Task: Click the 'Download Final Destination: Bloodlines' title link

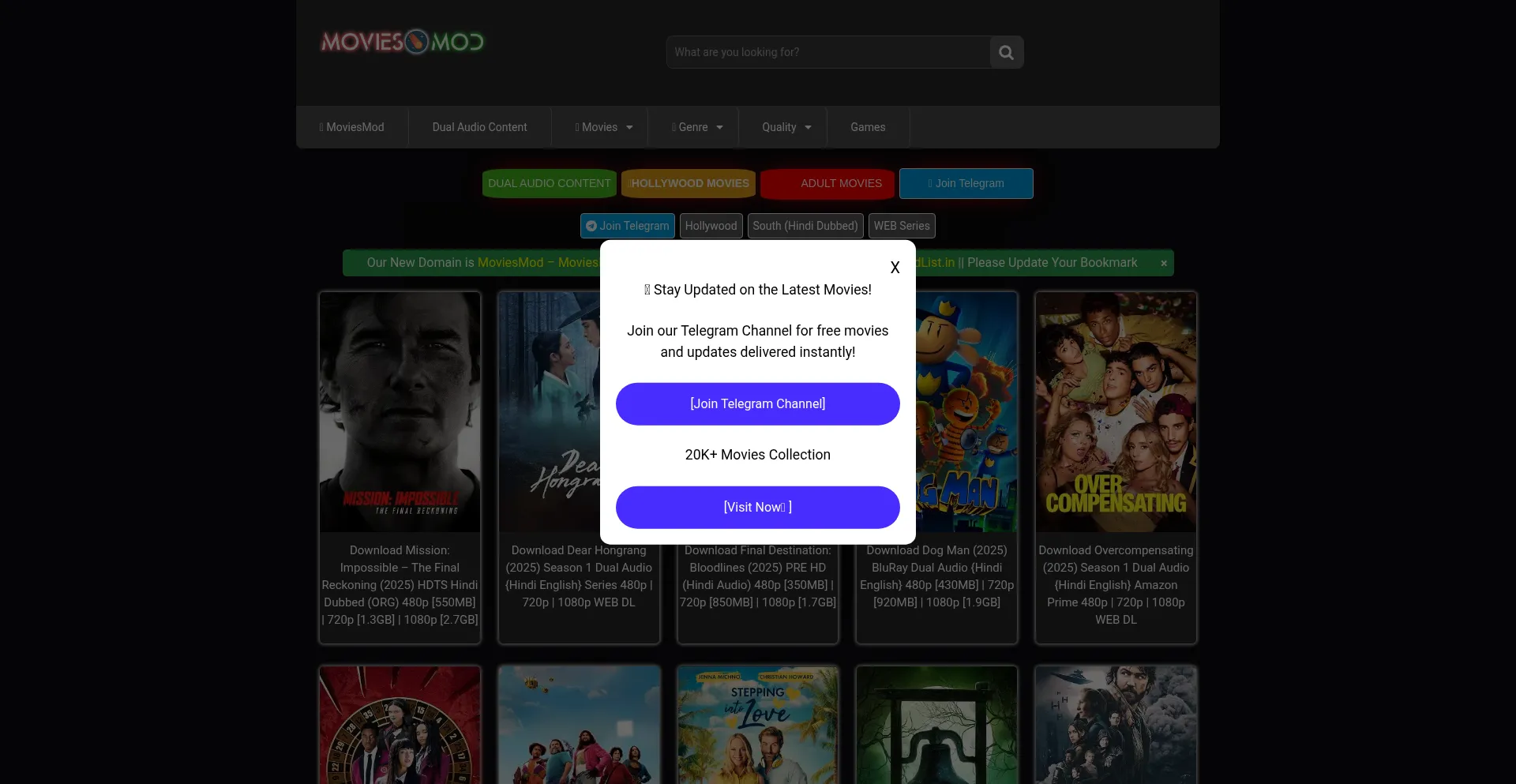Action: click(x=758, y=576)
